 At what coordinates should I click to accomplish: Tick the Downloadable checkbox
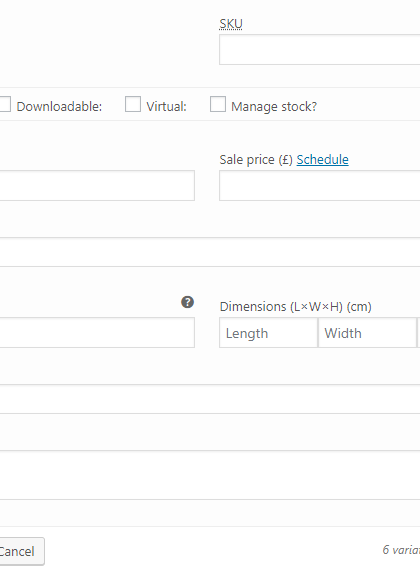(x=5, y=104)
